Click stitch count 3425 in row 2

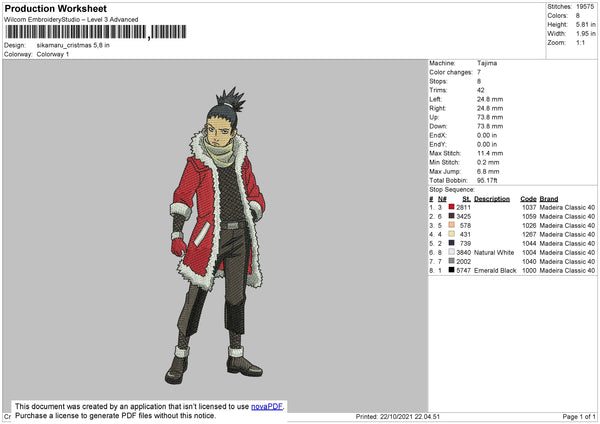pos(463,216)
